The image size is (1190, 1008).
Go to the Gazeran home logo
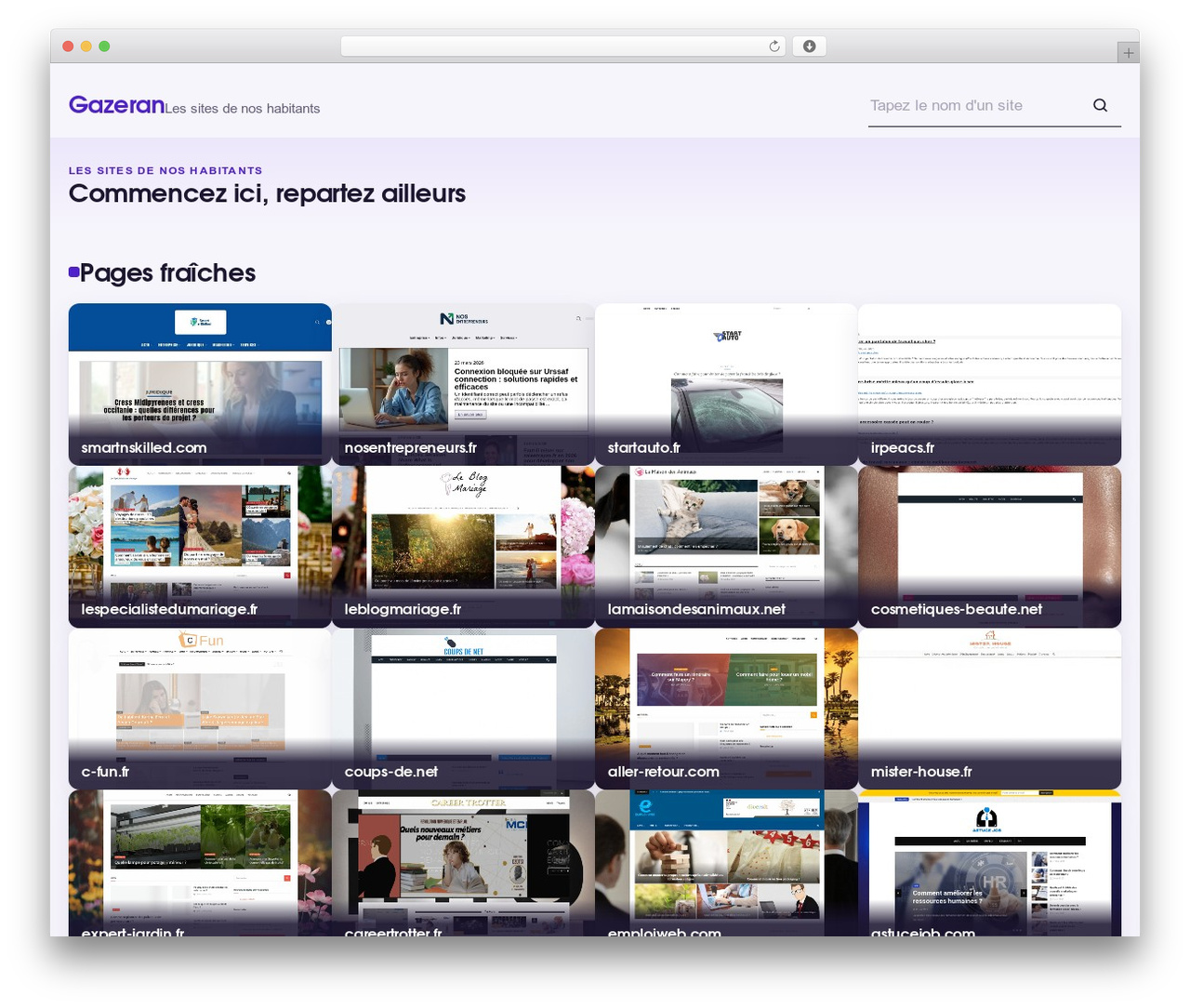point(116,105)
